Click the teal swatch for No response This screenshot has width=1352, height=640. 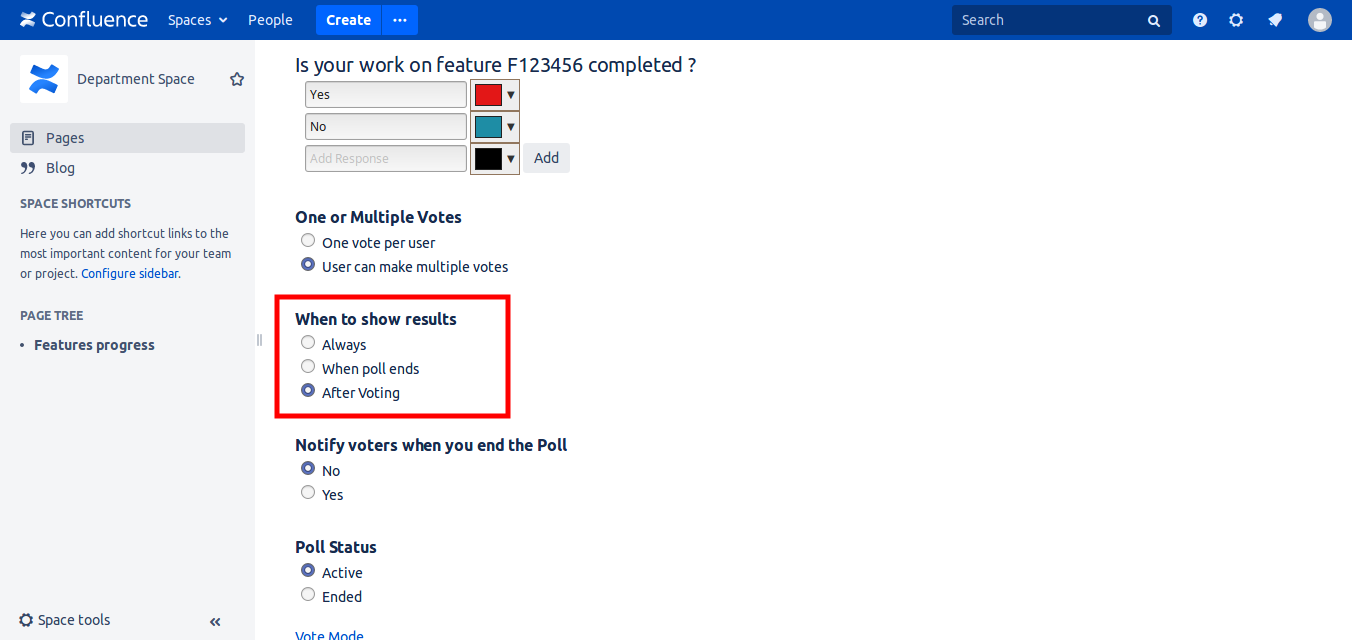click(x=488, y=127)
